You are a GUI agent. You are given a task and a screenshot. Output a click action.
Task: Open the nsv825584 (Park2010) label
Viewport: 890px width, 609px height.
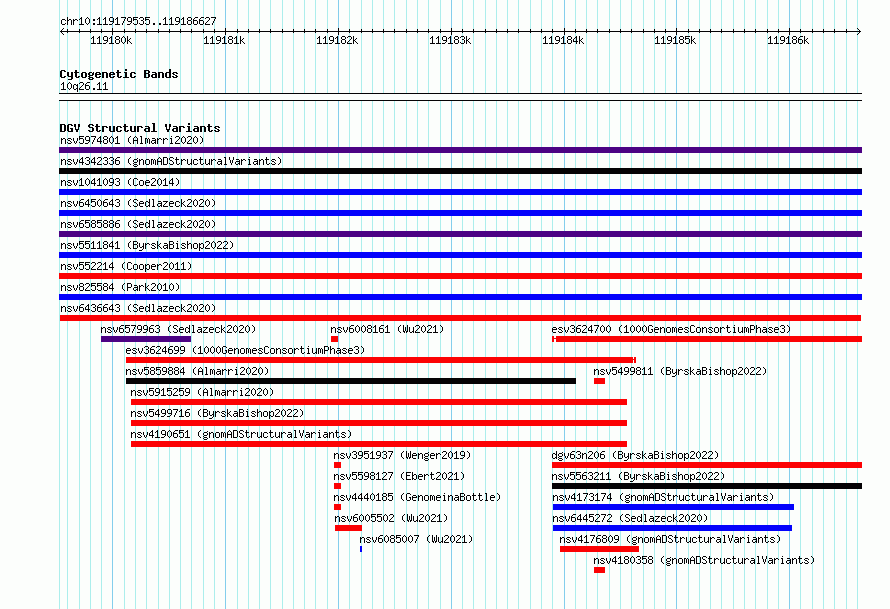pos(120,287)
